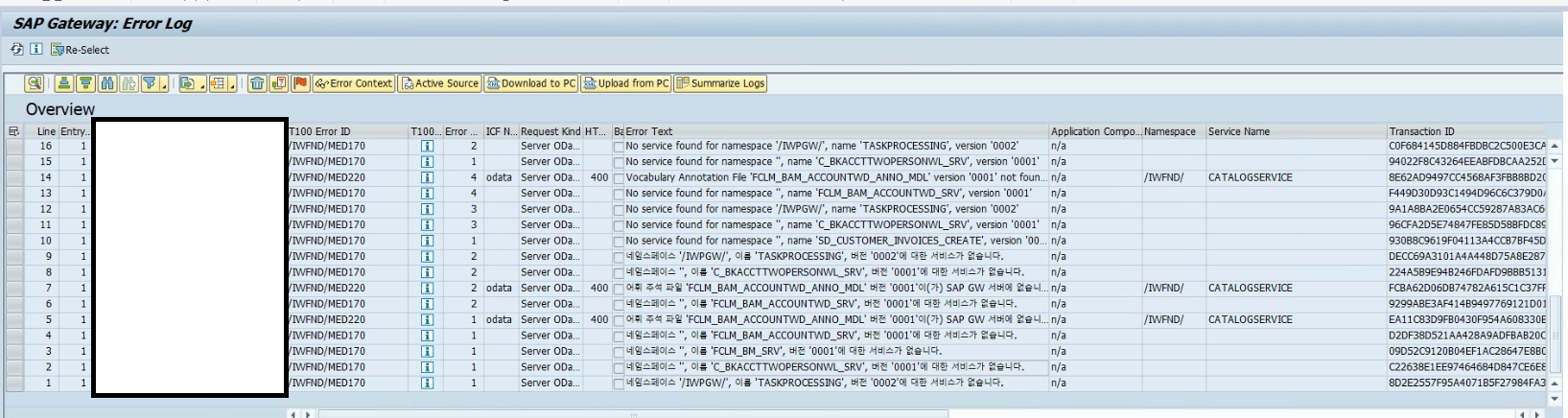
Task: Click Summarize Logs
Action: tap(720, 83)
